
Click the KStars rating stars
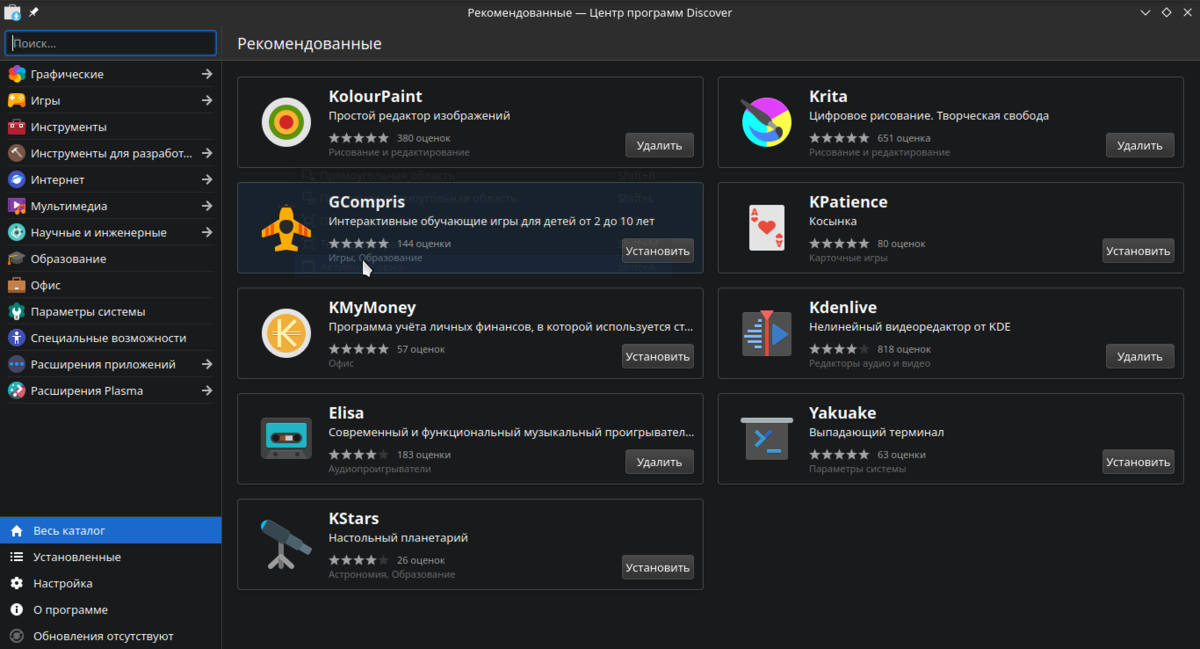pyautogui.click(x=358, y=560)
